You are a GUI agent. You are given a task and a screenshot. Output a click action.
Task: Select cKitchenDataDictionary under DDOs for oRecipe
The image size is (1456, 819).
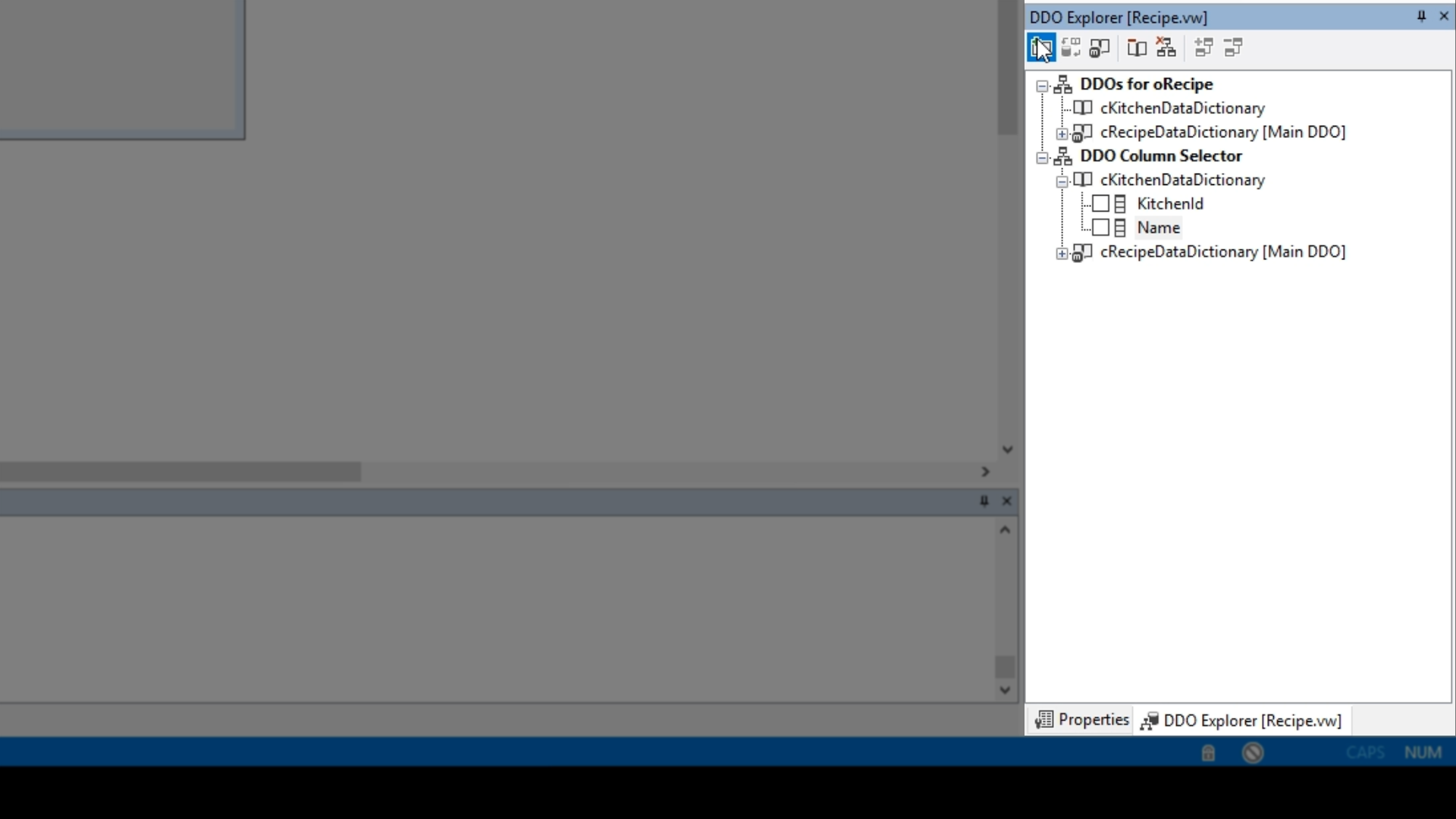click(x=1181, y=108)
